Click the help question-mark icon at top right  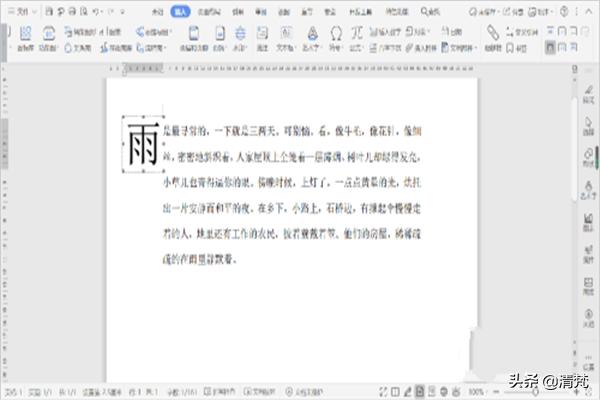click(x=564, y=11)
